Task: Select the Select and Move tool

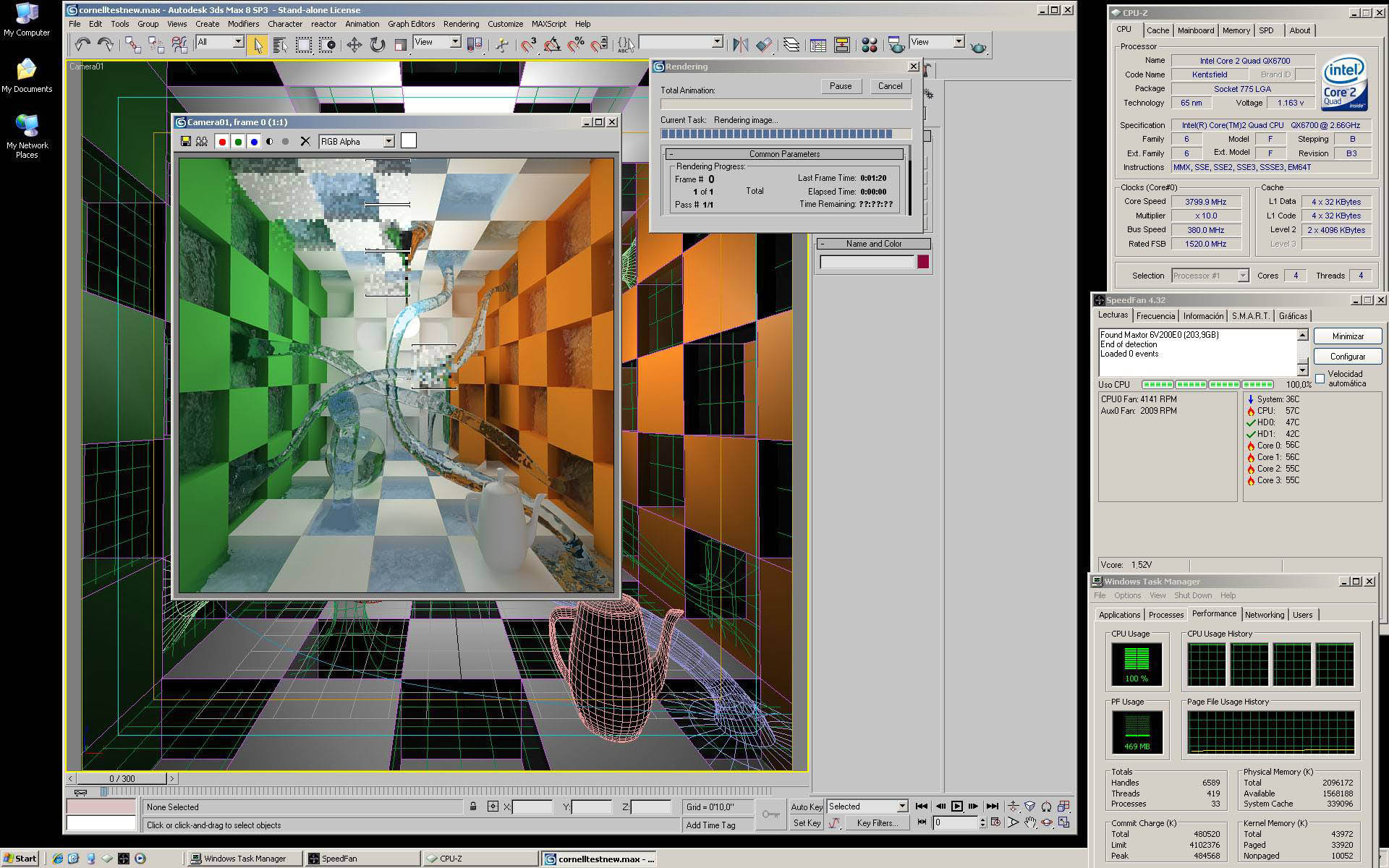Action: click(354, 45)
